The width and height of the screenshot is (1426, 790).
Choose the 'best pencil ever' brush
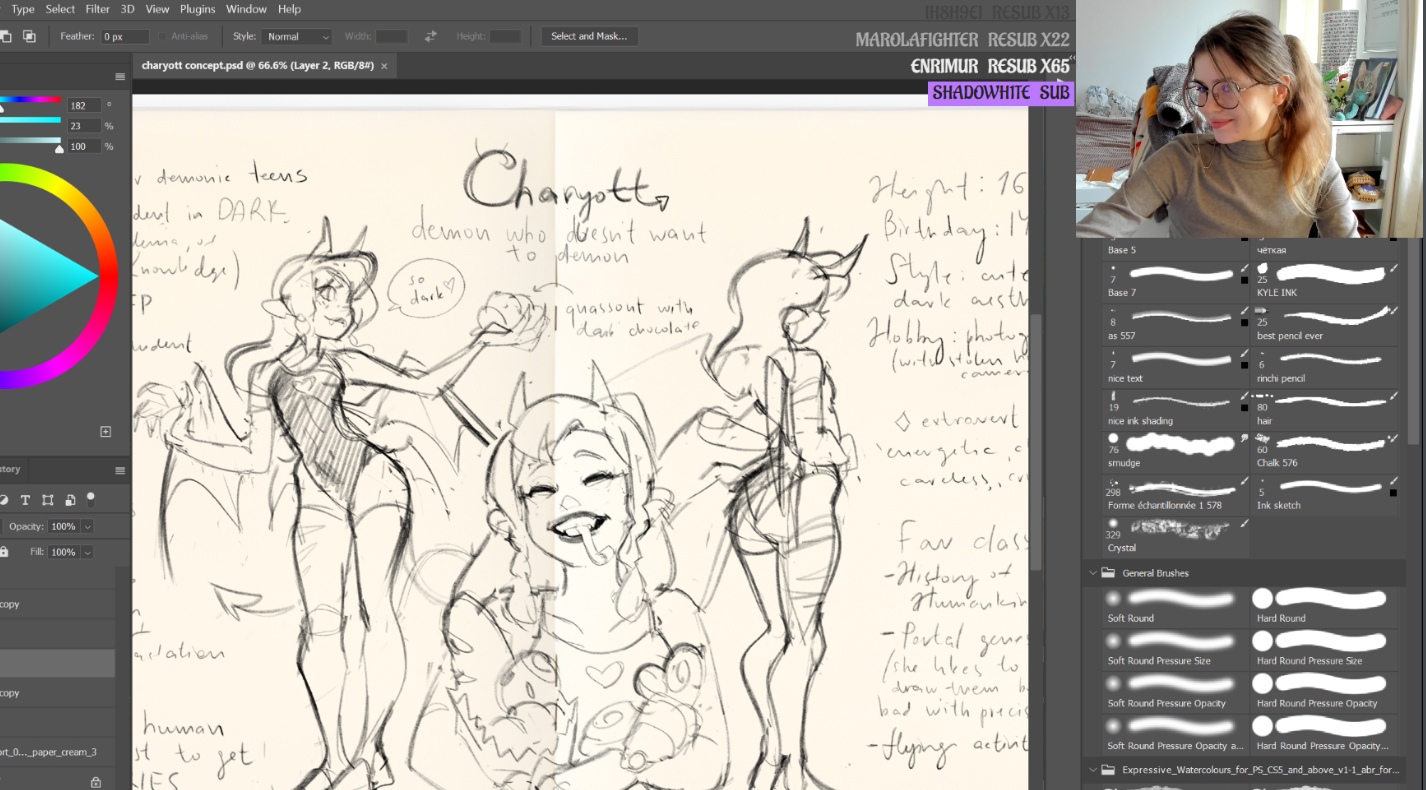pos(1326,324)
